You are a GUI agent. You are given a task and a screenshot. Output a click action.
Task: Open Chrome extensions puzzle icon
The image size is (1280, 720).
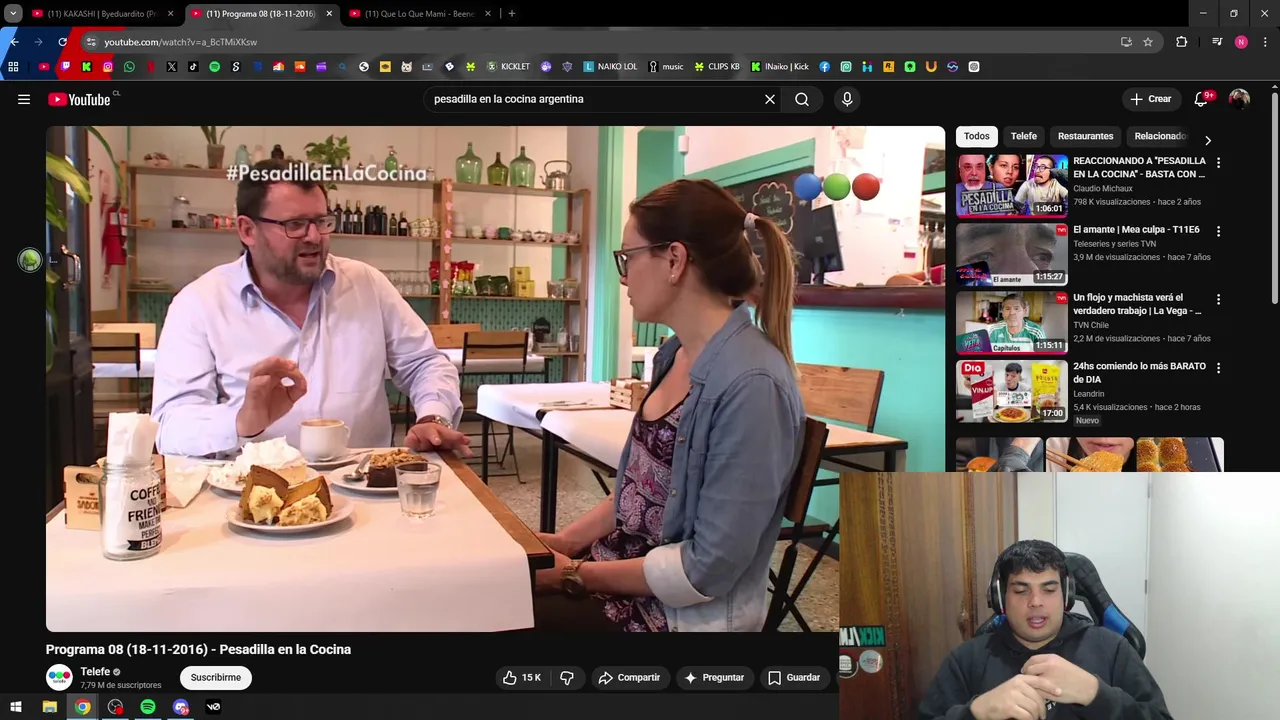1182,42
